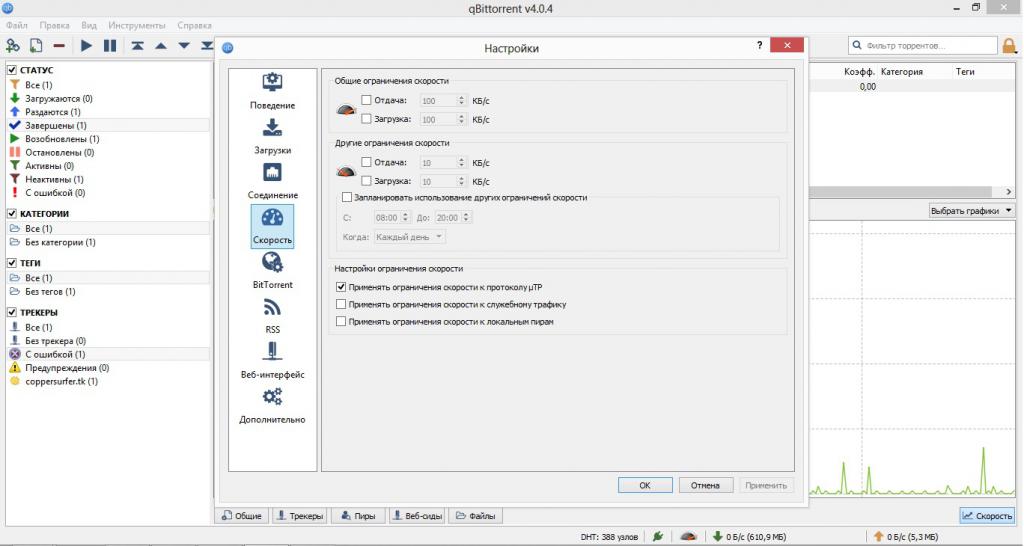This screenshot has width=1024, height=546.
Task: Click the end time 20:00 stepper
Action: click(x=466, y=217)
